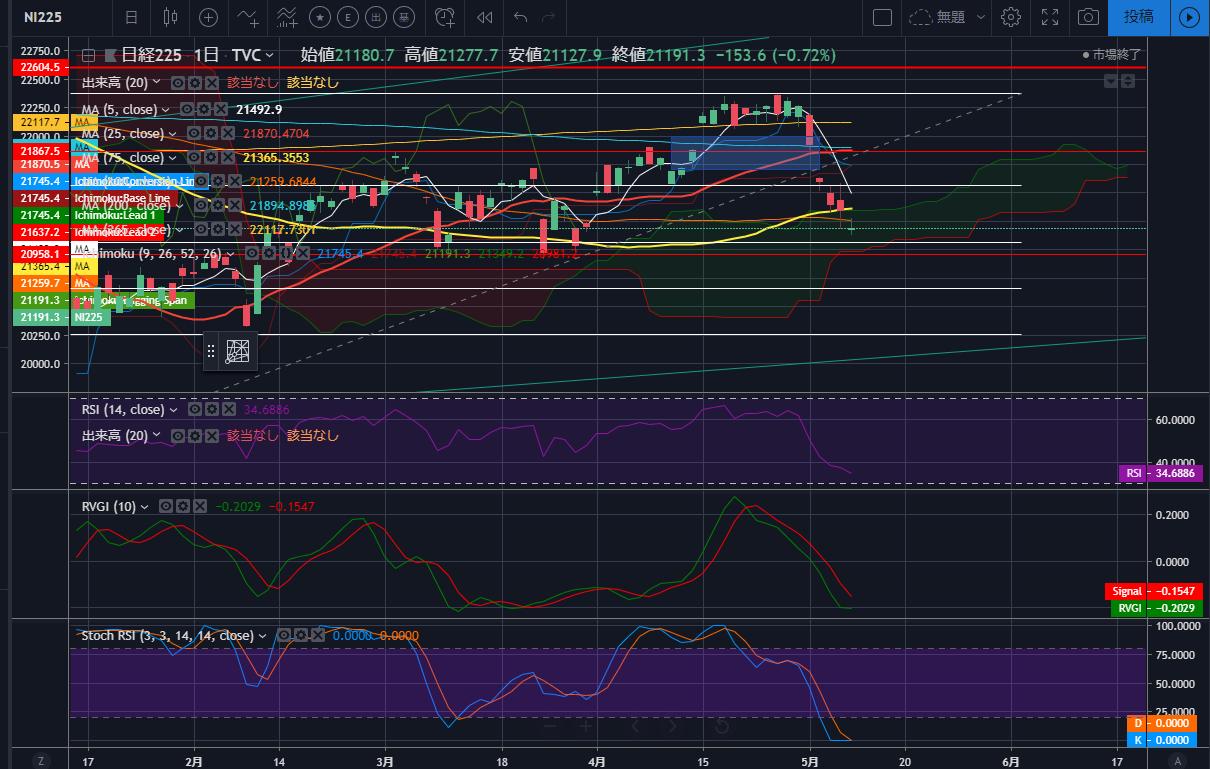Screen dimensions: 1210x769
Task: Open chart settings gear in top toolbar
Action: pyautogui.click(x=1011, y=17)
